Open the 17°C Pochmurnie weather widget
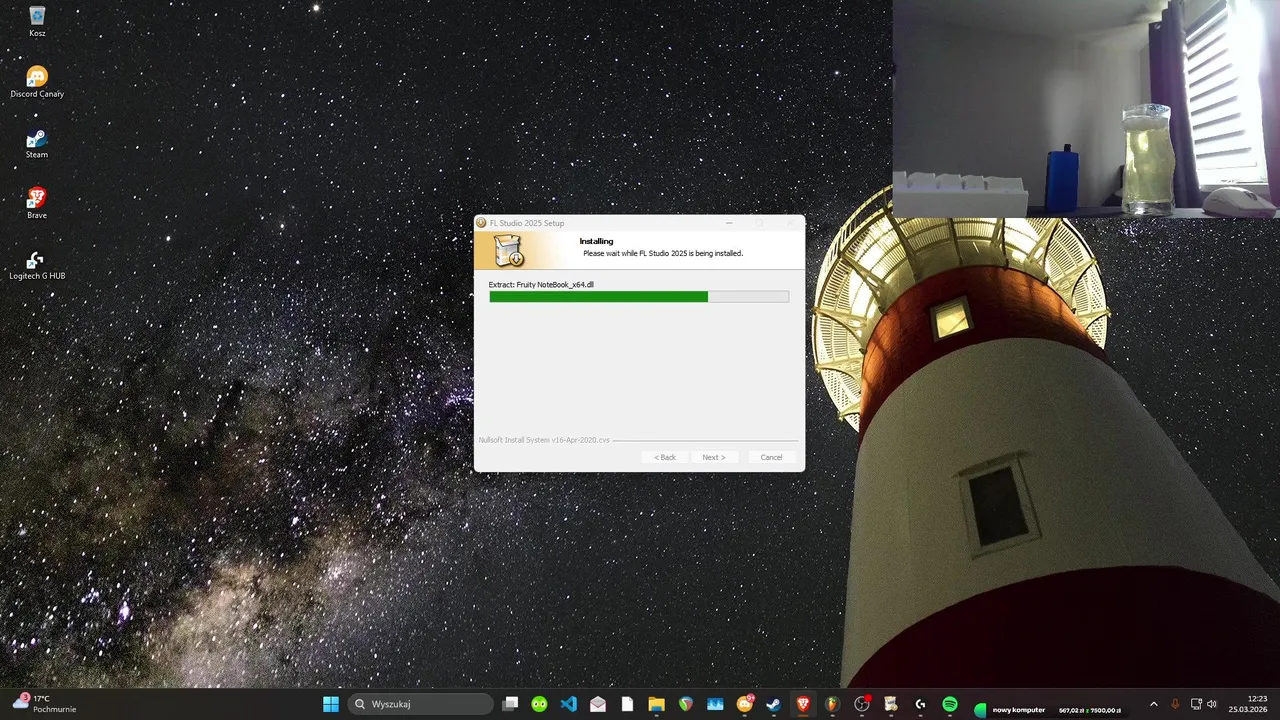The width and height of the screenshot is (1280, 720). tap(45, 704)
